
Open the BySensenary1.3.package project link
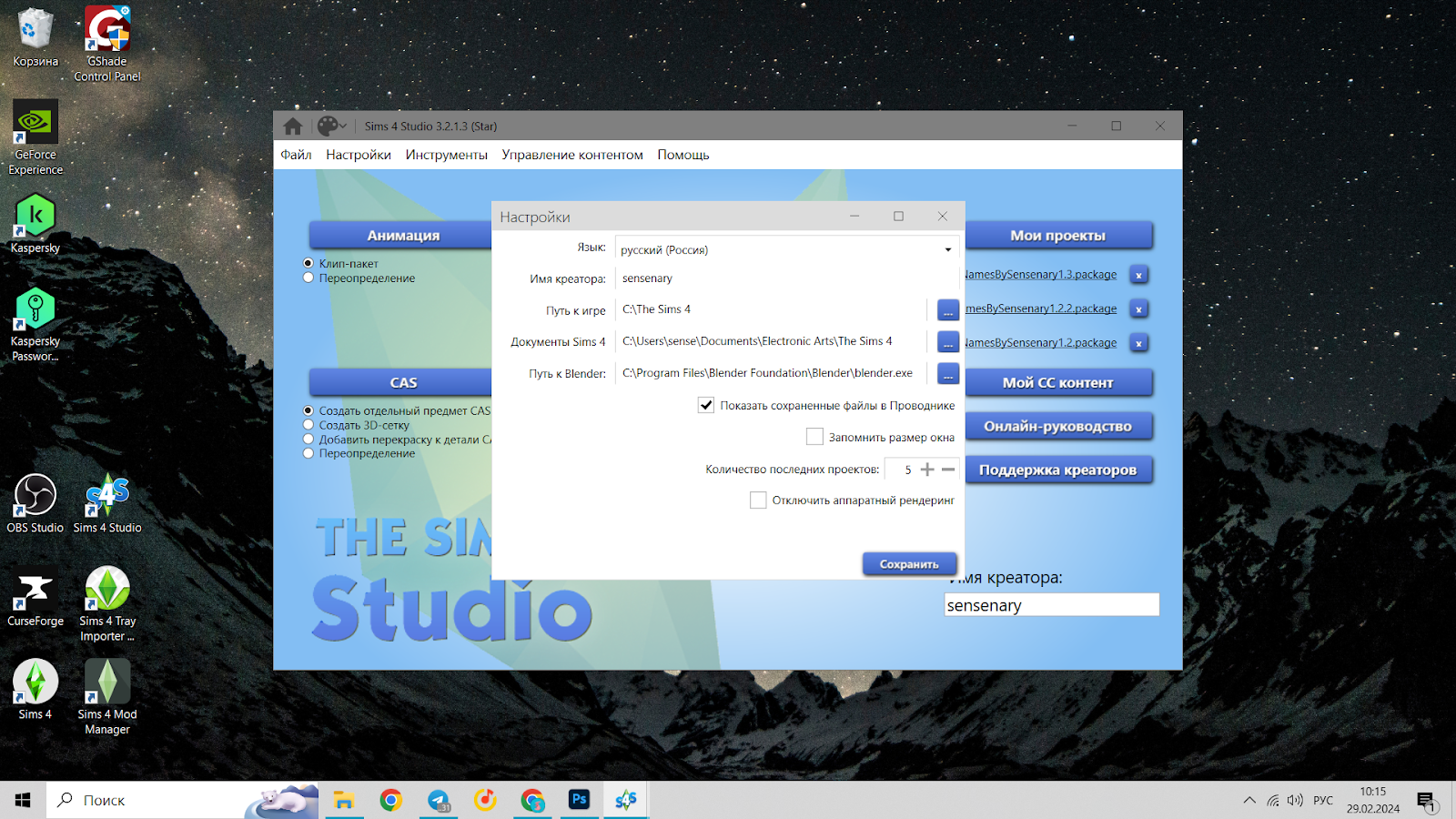pos(1041,275)
